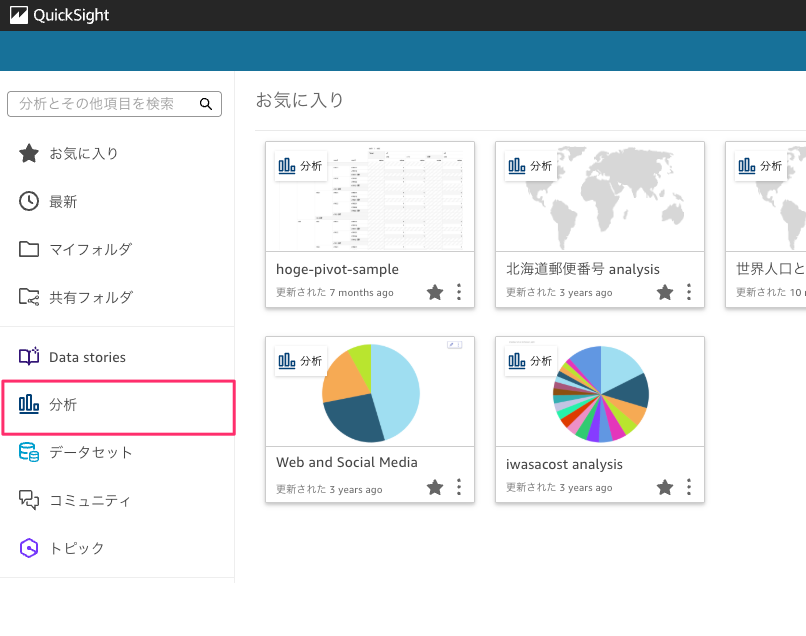Click the QuickSight logo icon
The width and height of the screenshot is (806, 636).
tap(19, 15)
